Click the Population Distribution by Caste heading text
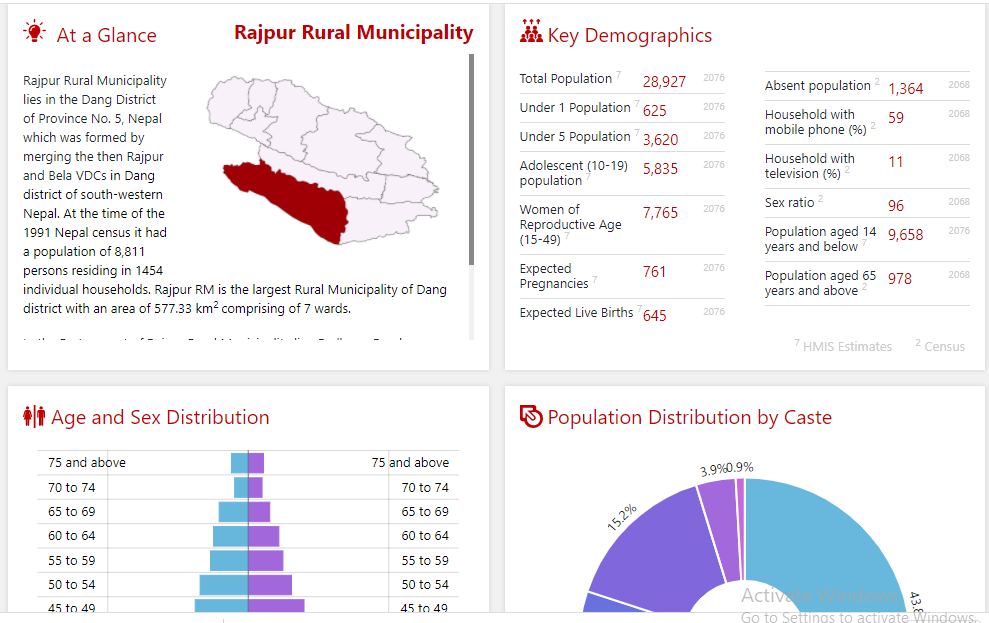Screen dimensions: 989x623 689,417
